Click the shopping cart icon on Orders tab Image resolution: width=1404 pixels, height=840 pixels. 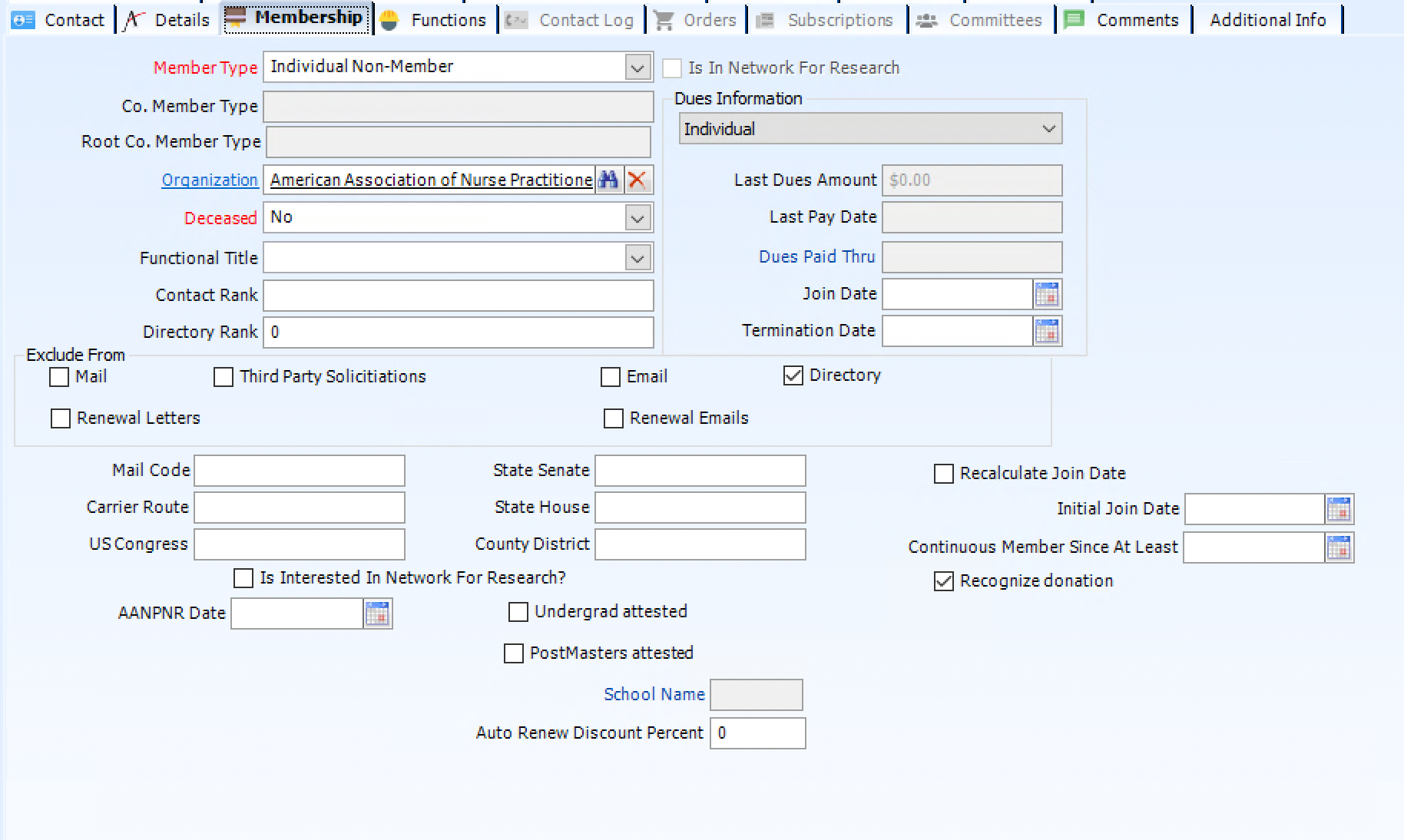(x=662, y=19)
